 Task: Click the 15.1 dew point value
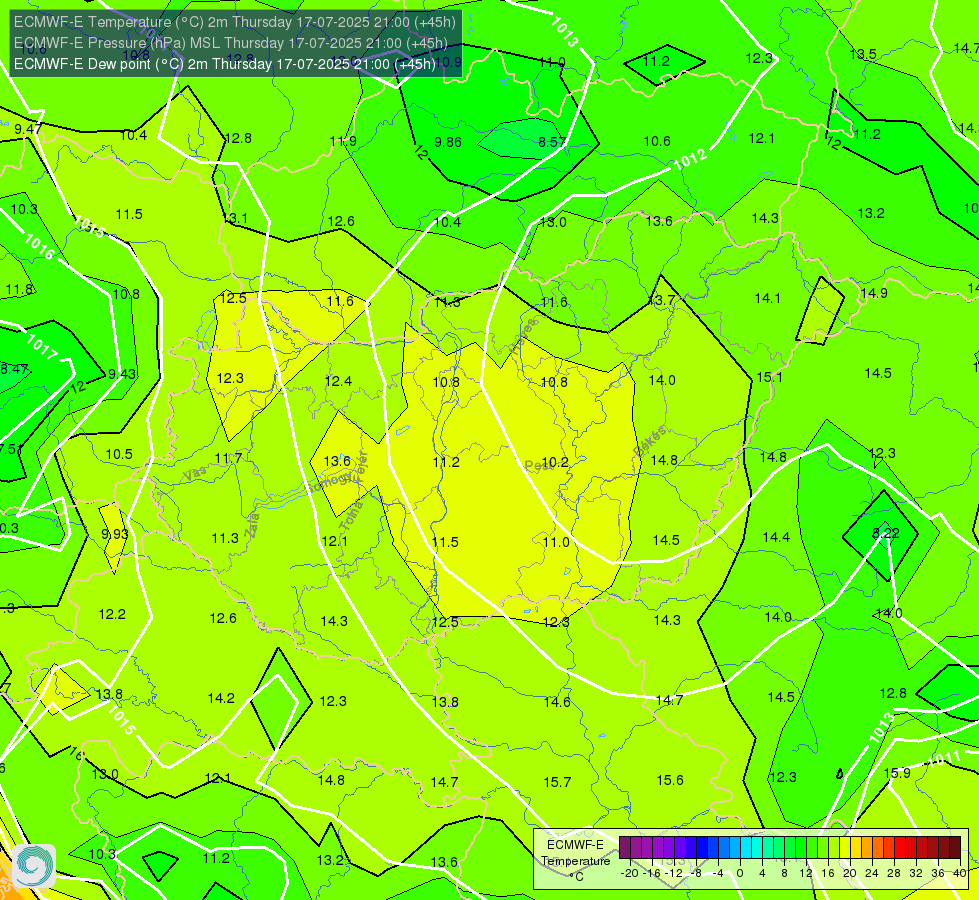769,378
